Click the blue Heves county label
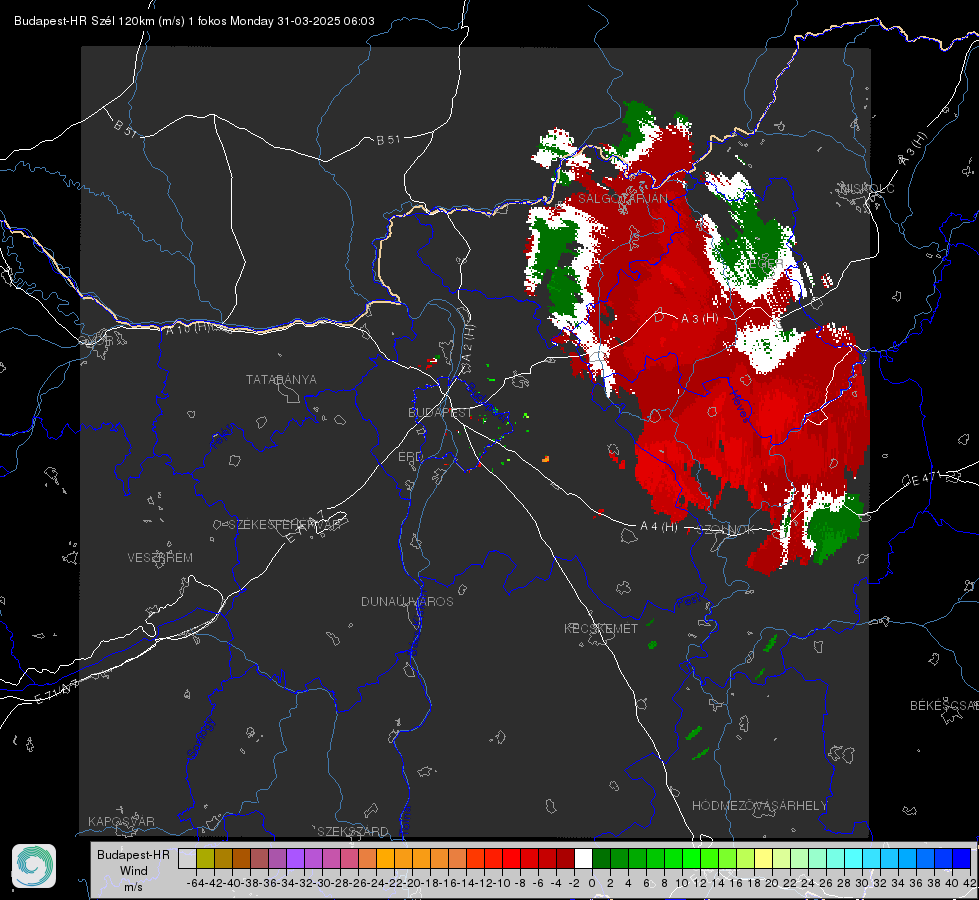979x900 pixels. (741, 407)
